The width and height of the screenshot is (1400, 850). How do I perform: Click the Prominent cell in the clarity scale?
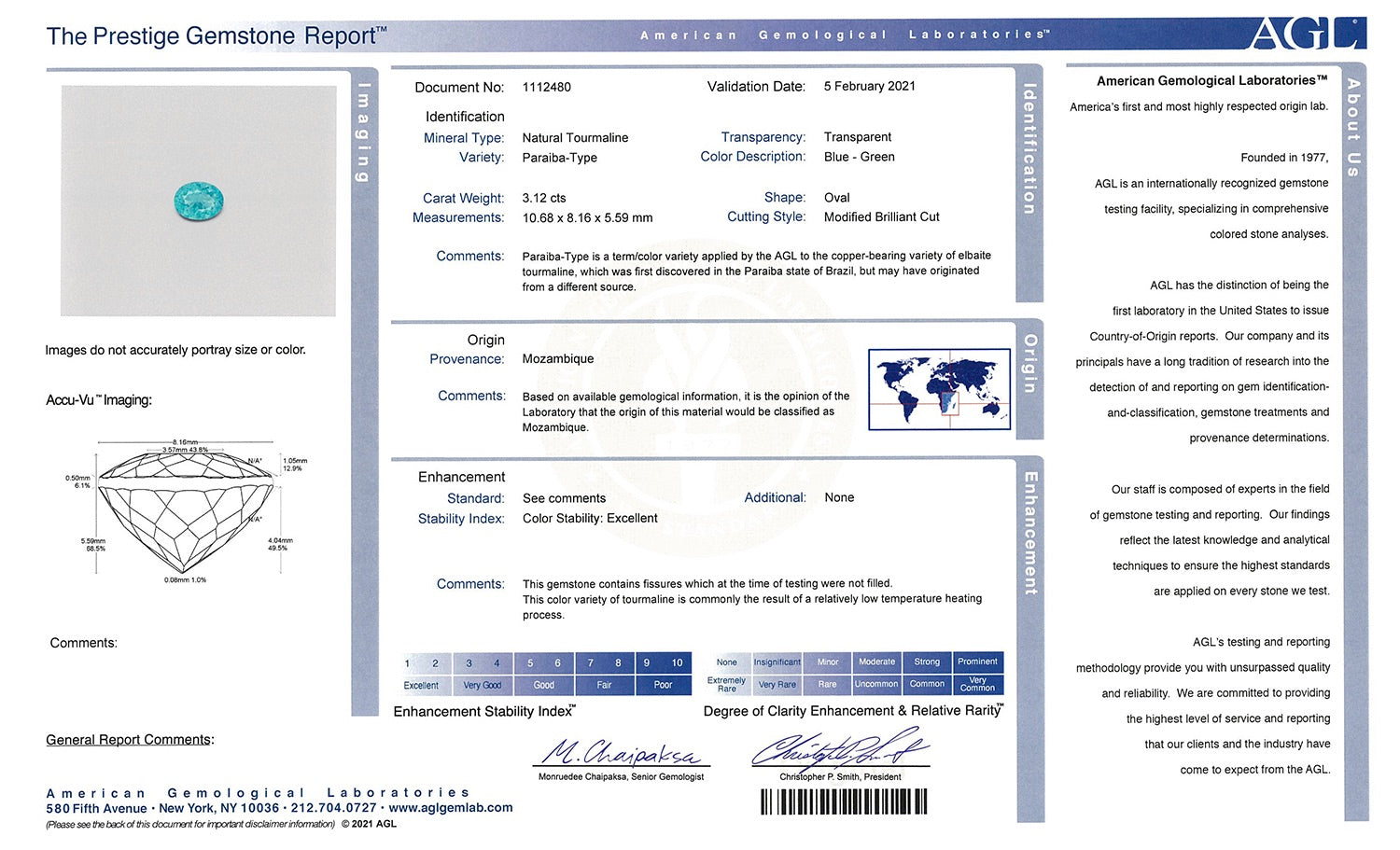click(x=977, y=662)
